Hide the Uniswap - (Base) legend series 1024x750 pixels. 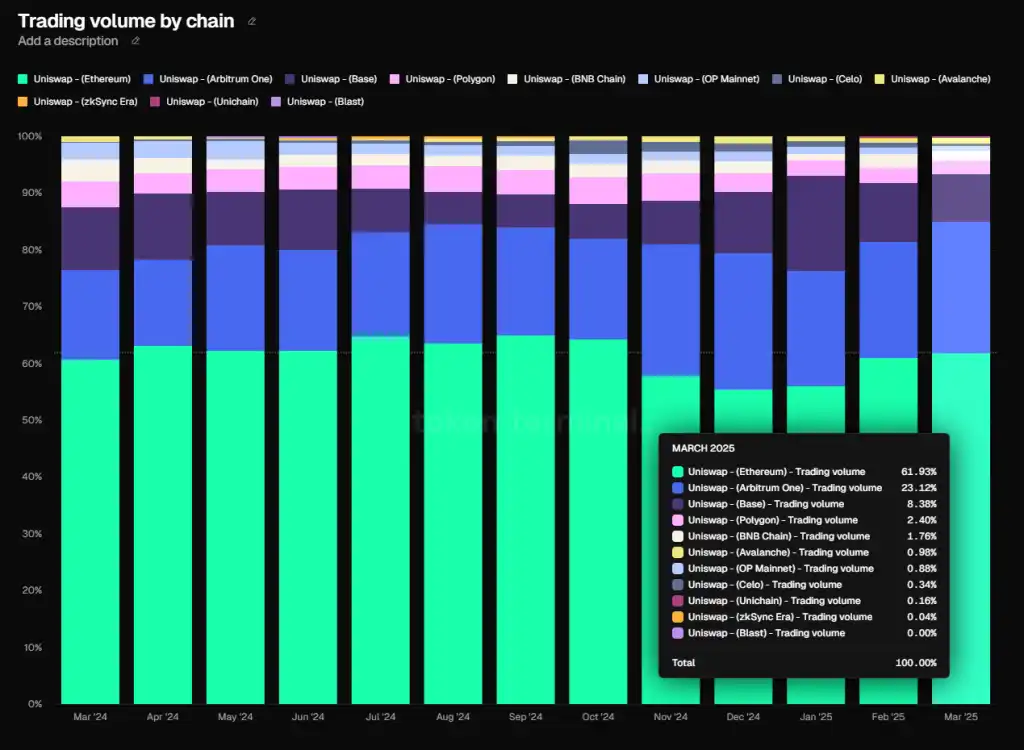click(x=336, y=78)
